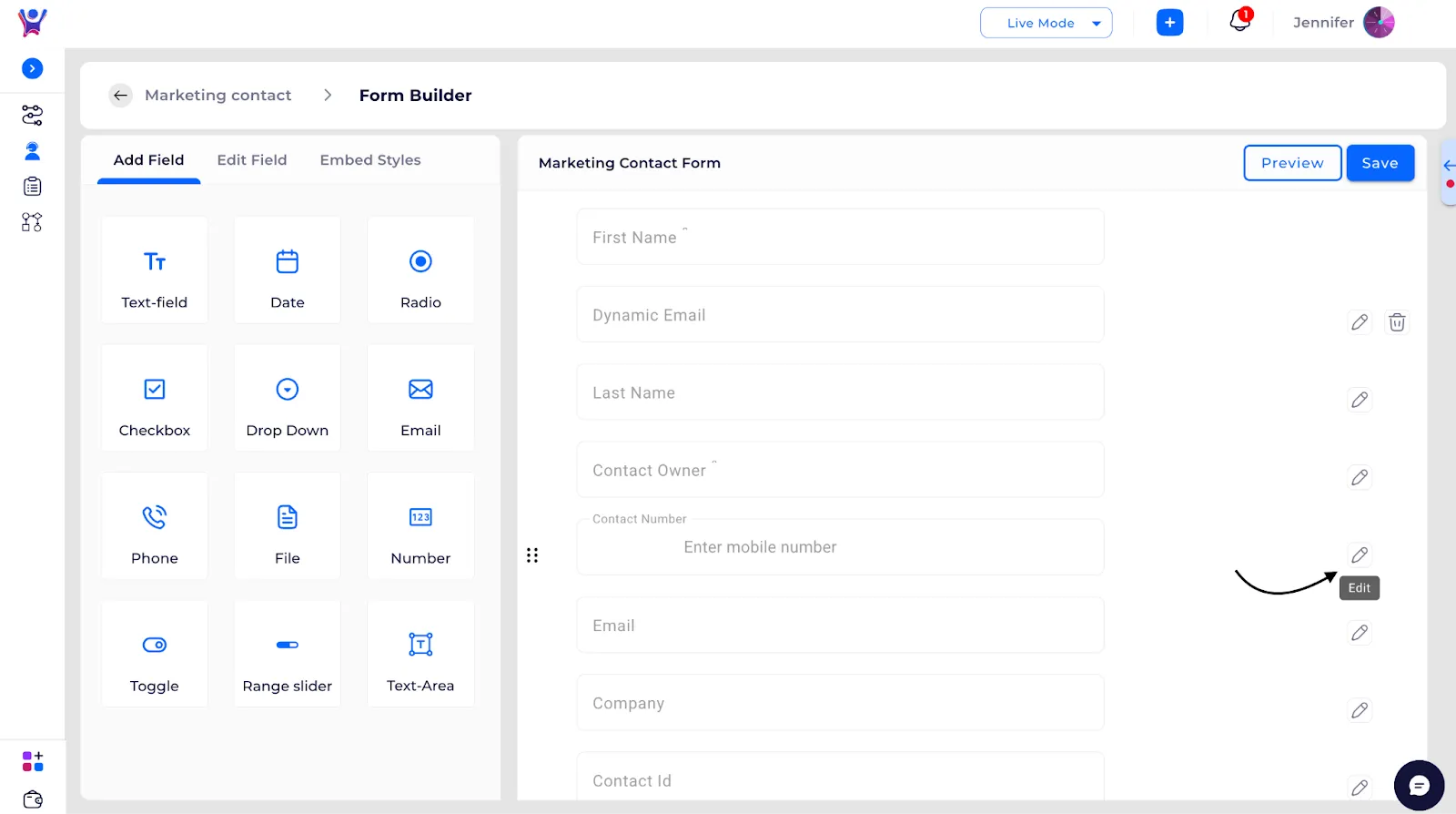Switch to the Embed Styles tab
The image size is (1456, 814).
point(370,160)
